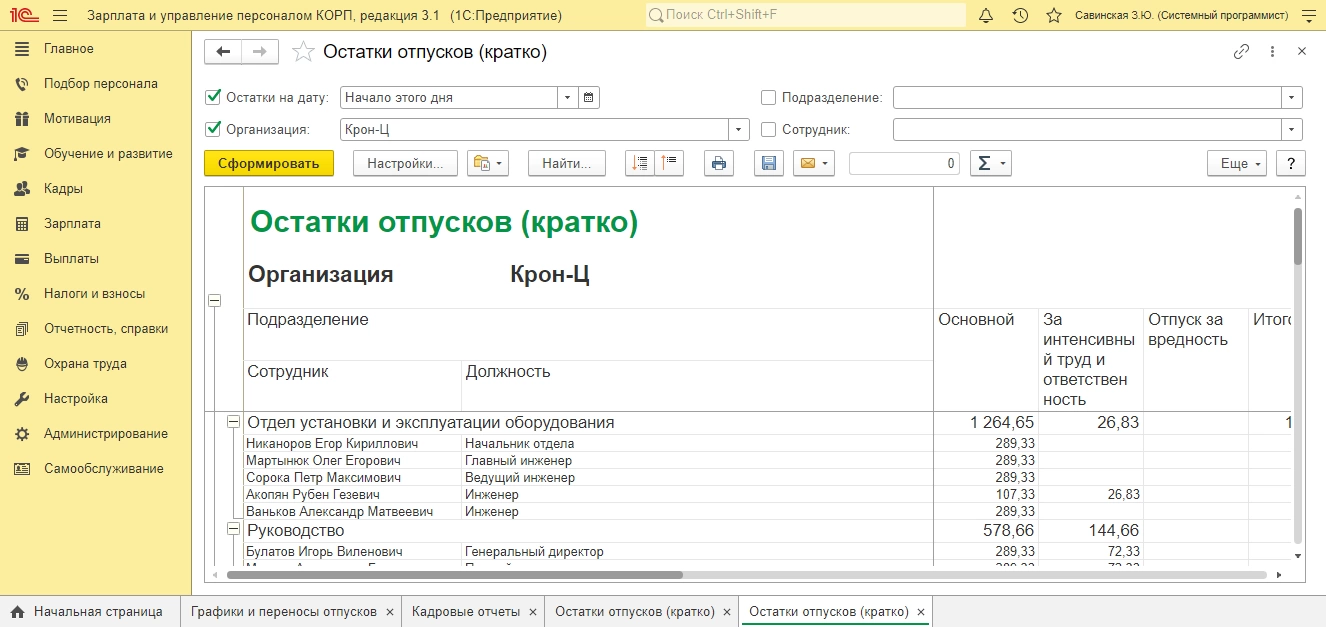Collapse the Руководство group
The height and width of the screenshot is (627, 1326).
tap(233, 530)
